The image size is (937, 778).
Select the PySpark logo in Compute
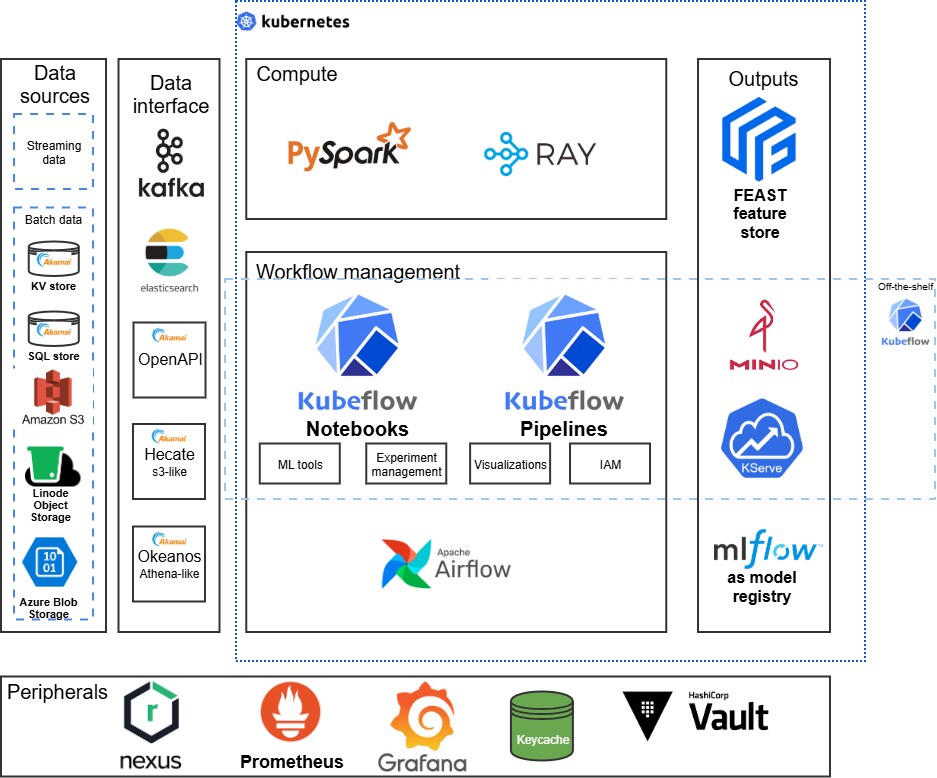(349, 146)
